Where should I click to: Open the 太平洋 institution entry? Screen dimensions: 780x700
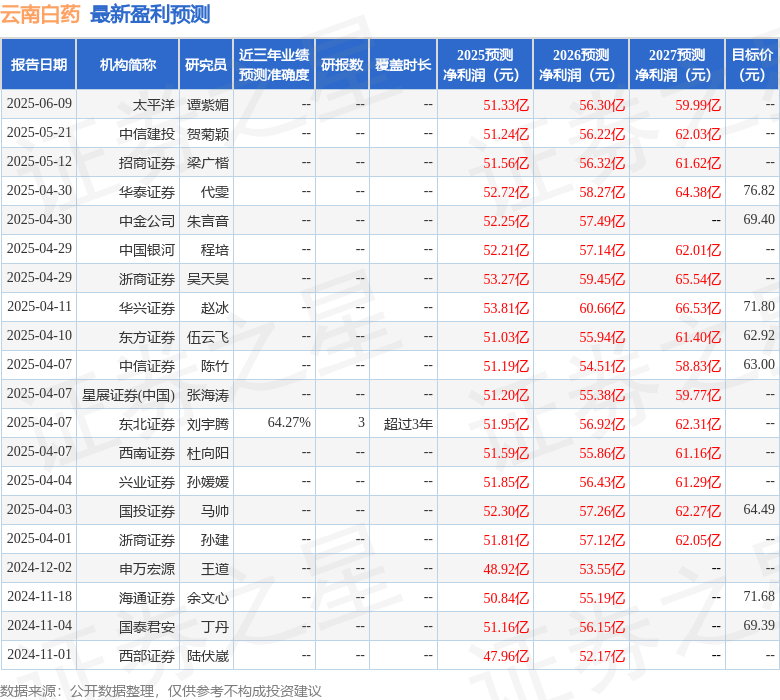pos(153,105)
